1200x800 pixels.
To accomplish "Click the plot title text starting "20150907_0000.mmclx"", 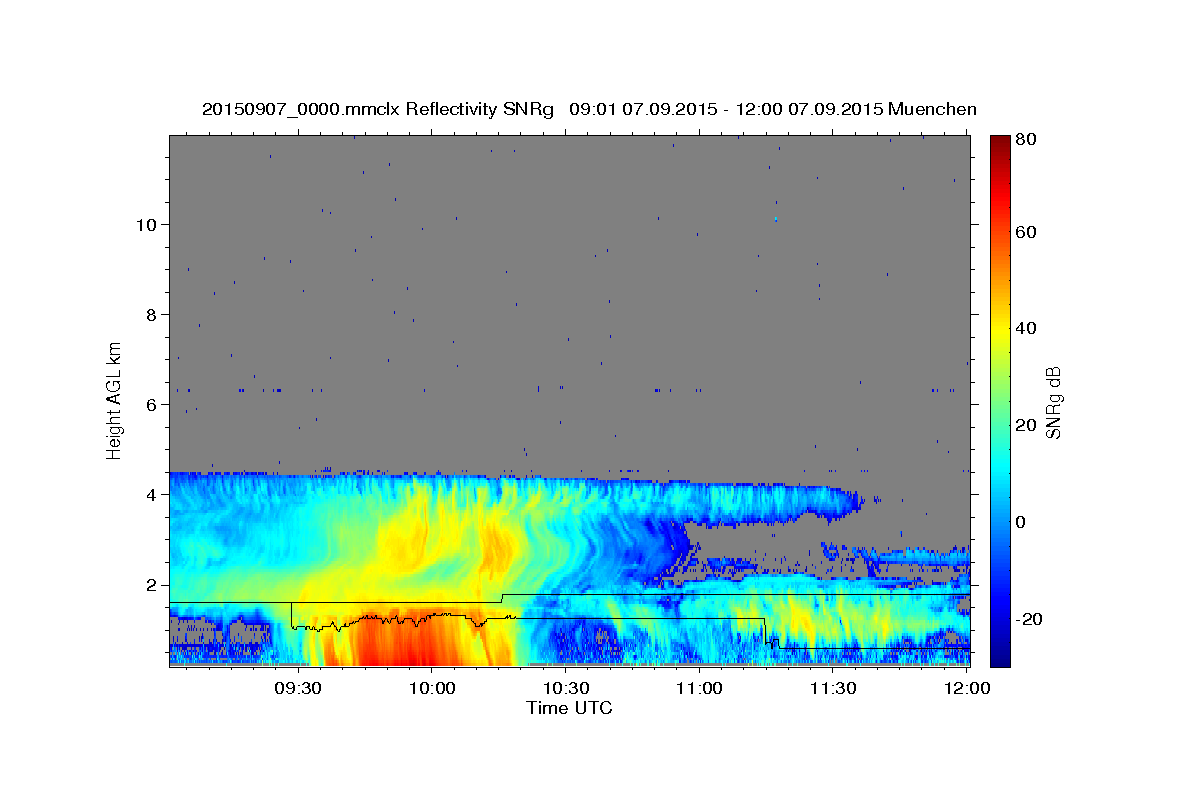I will click(589, 109).
